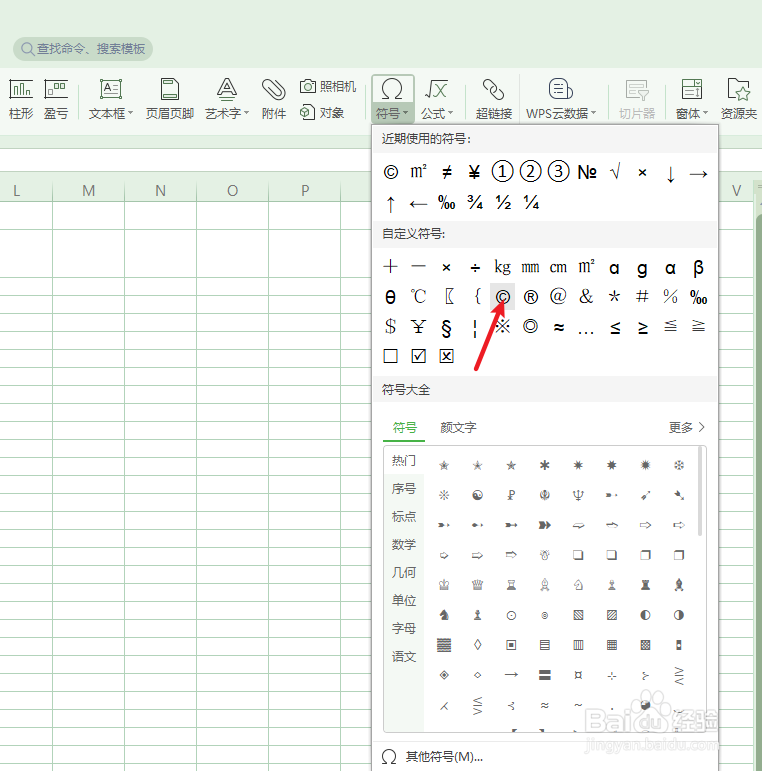Insert the ampersand custom symbol
The width and height of the screenshot is (762, 771).
[x=586, y=296]
